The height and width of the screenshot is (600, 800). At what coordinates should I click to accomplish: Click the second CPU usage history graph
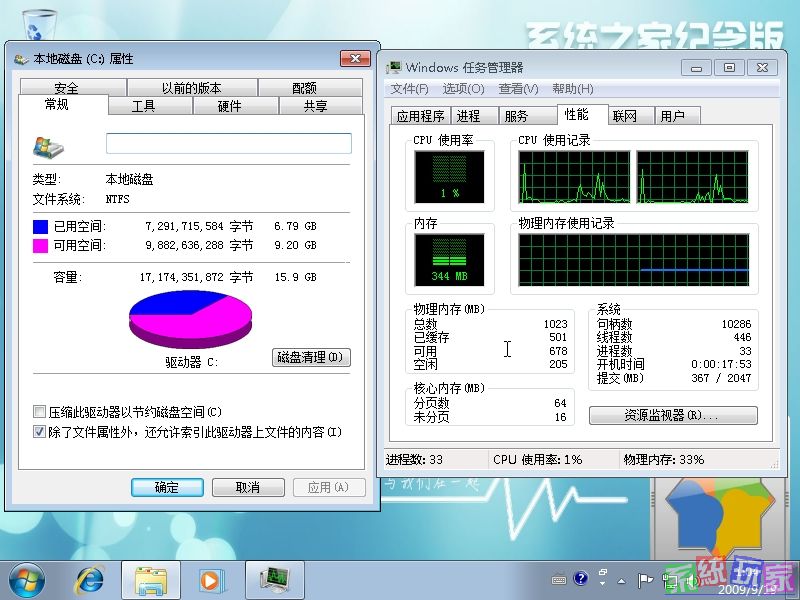(692, 177)
